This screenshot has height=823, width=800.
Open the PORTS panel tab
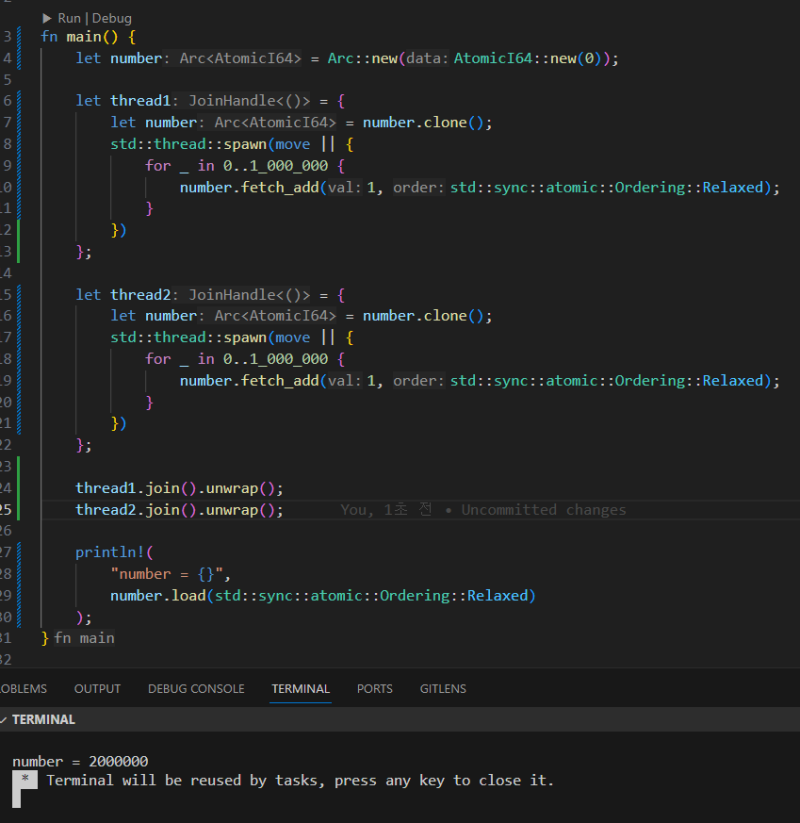pyautogui.click(x=375, y=688)
